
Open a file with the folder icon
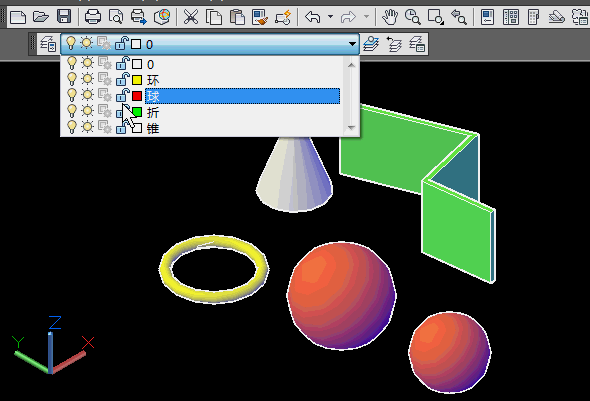(41, 17)
